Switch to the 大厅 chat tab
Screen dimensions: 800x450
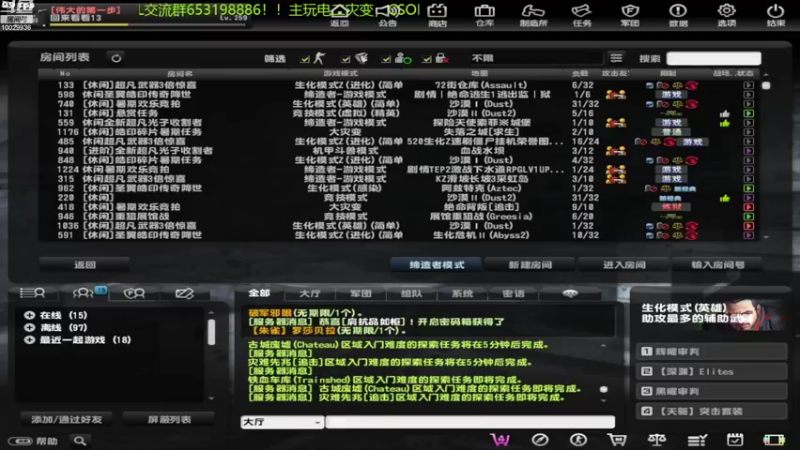310,293
